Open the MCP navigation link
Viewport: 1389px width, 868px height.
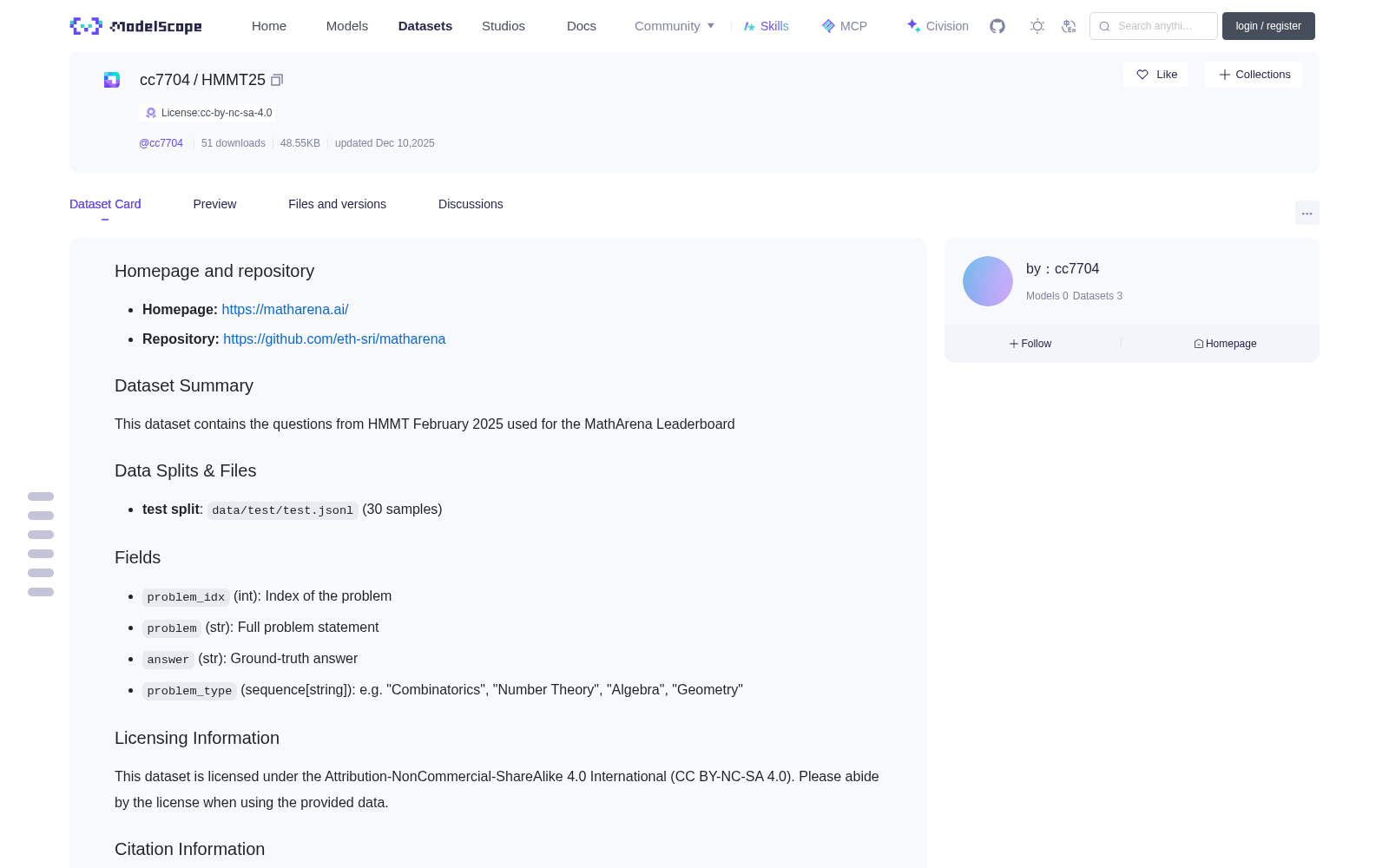(844, 26)
